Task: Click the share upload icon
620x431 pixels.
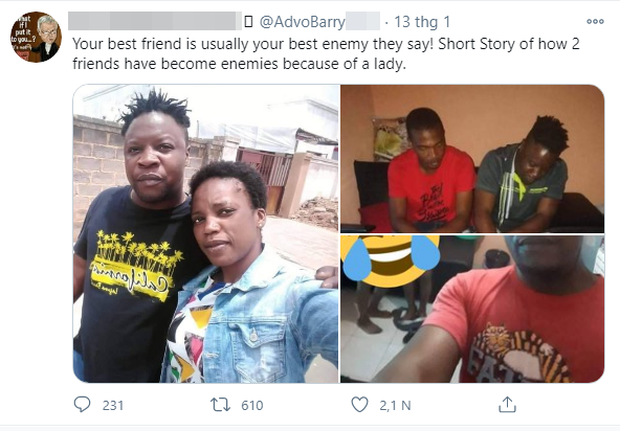Action: [507, 405]
